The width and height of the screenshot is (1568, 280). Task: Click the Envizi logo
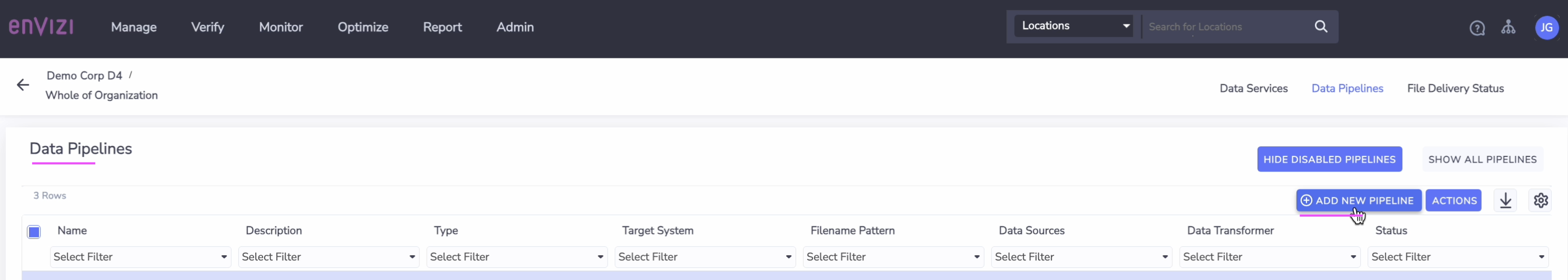coord(41,27)
